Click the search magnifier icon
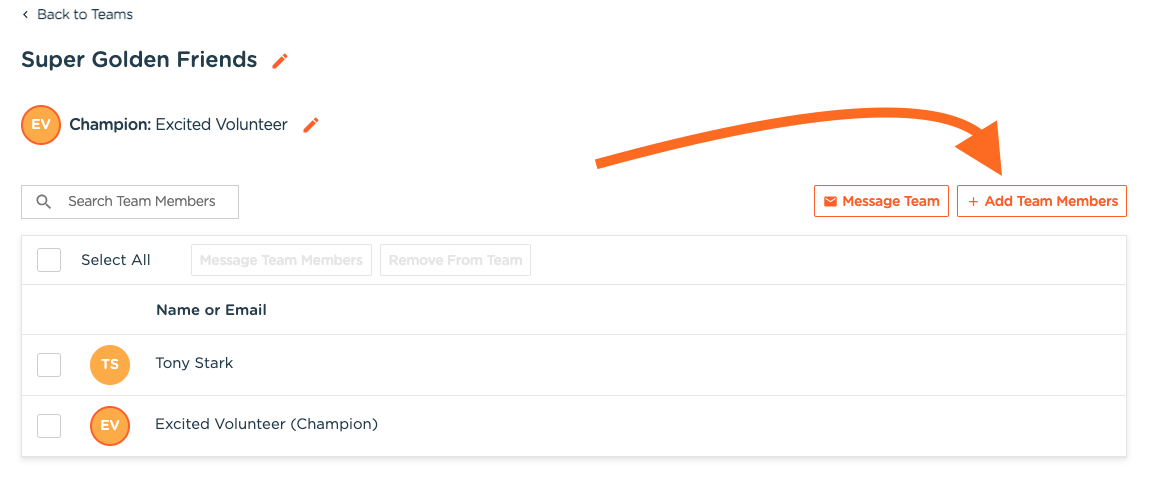 (x=43, y=202)
